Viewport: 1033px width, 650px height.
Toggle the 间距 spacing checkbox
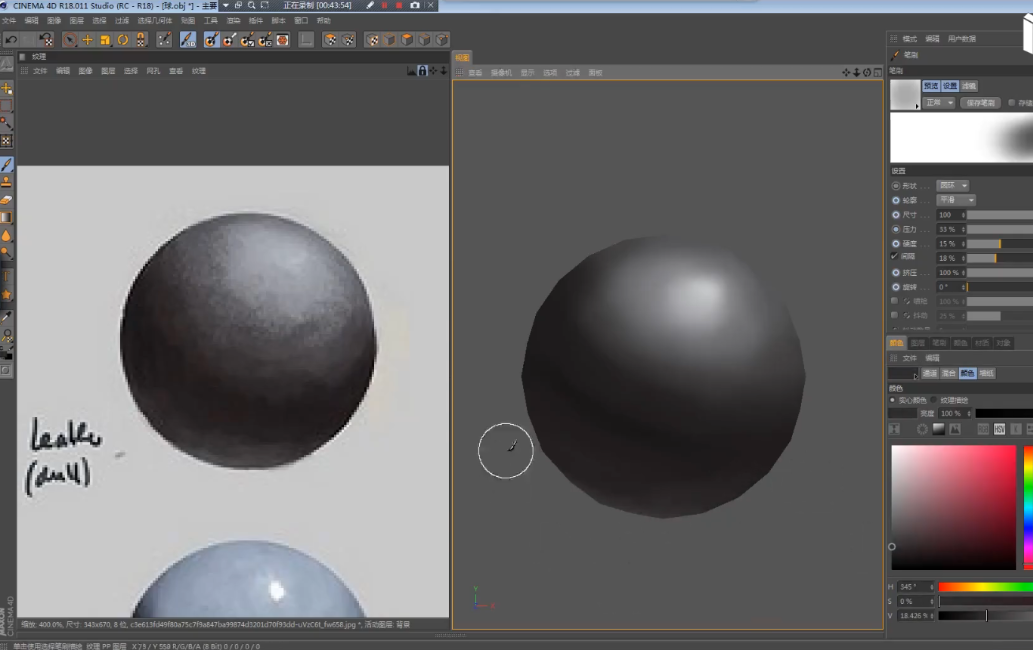point(895,257)
